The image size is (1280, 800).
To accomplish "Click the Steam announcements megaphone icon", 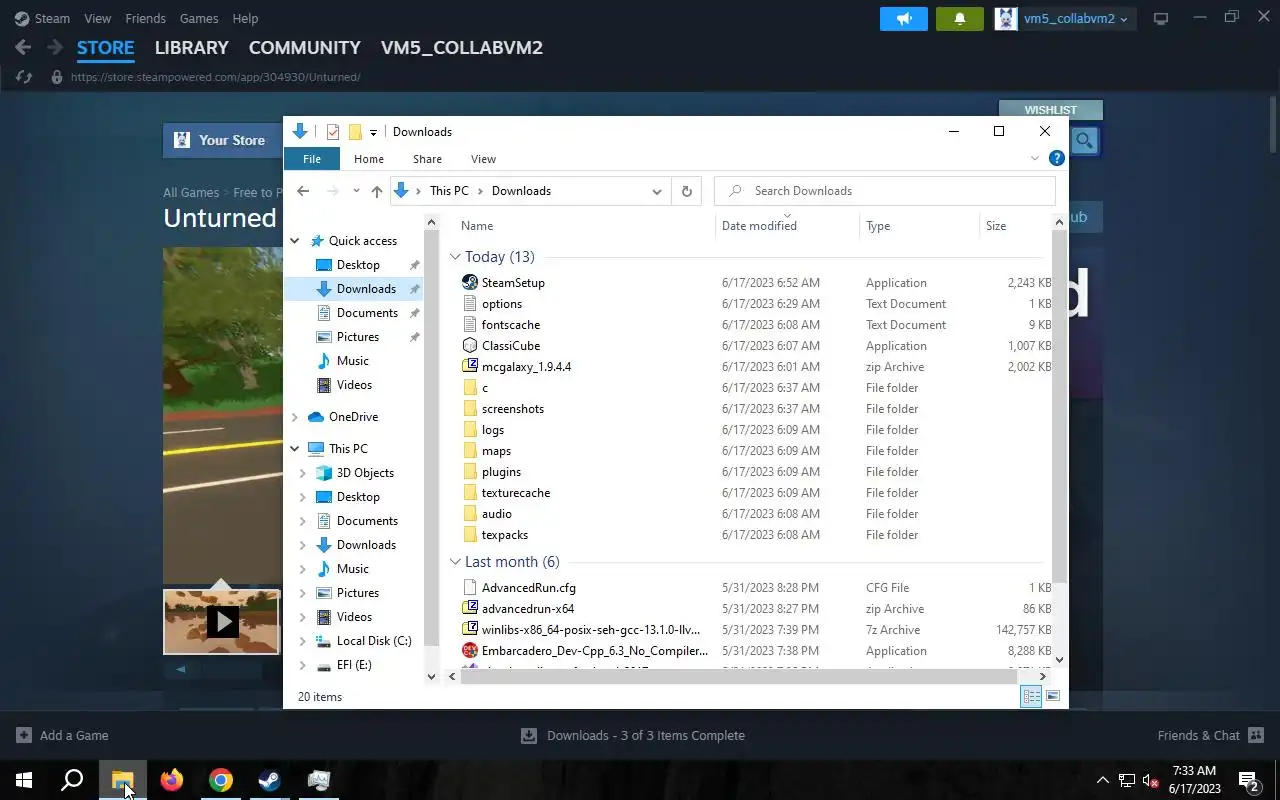I will (904, 19).
